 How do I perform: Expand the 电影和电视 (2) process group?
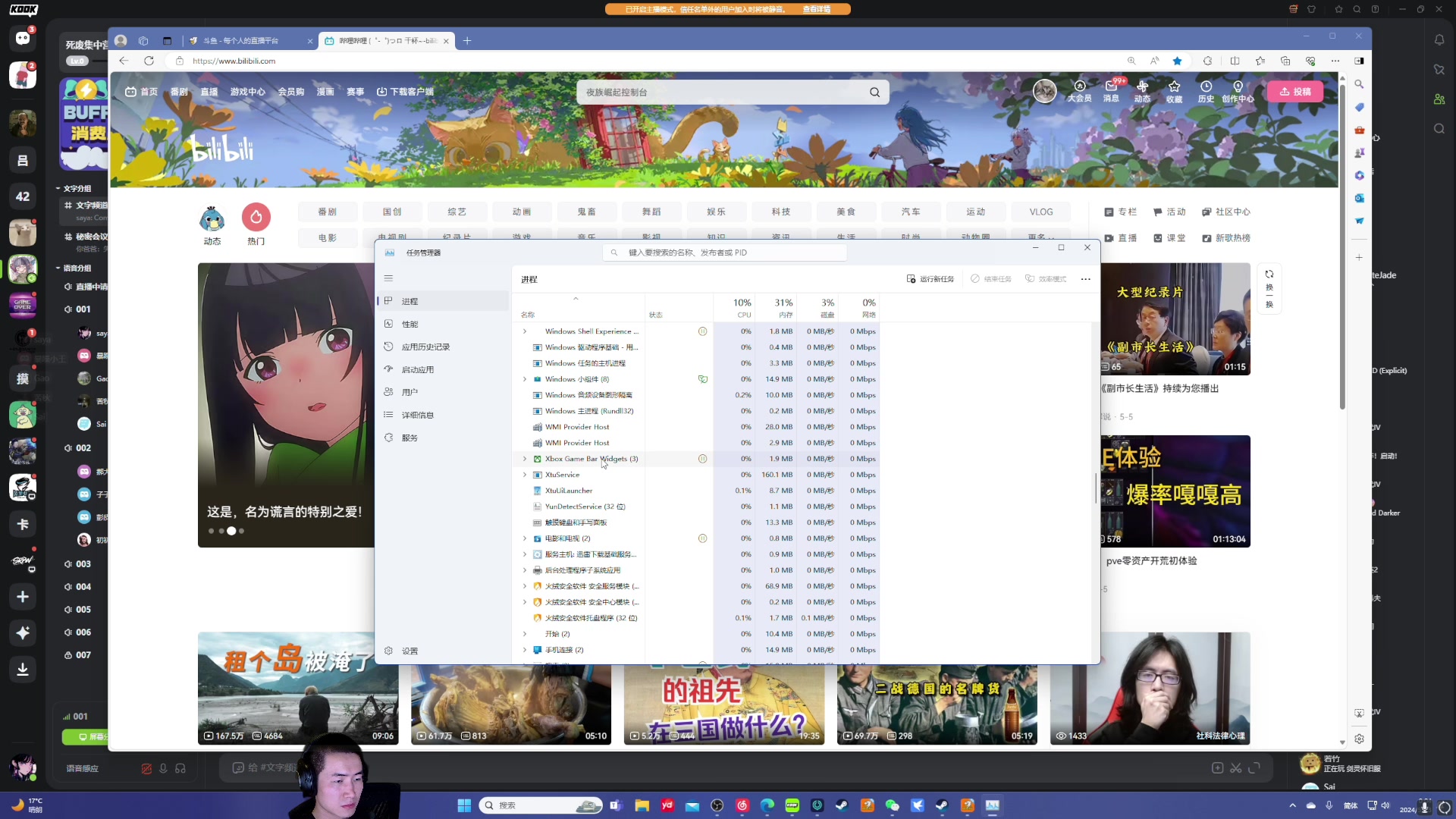pos(524,538)
